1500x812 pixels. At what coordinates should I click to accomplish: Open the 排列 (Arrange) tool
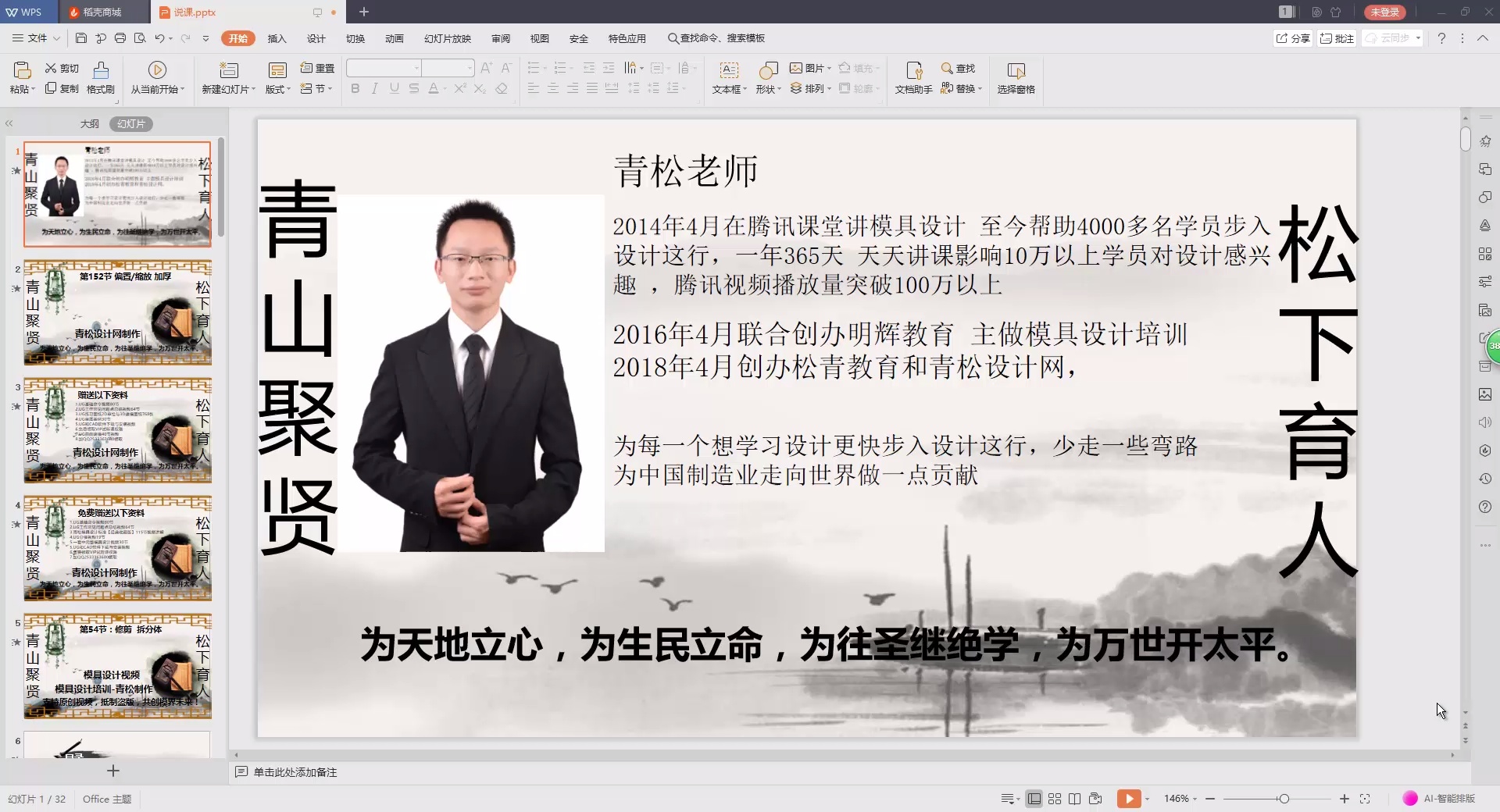click(x=811, y=88)
